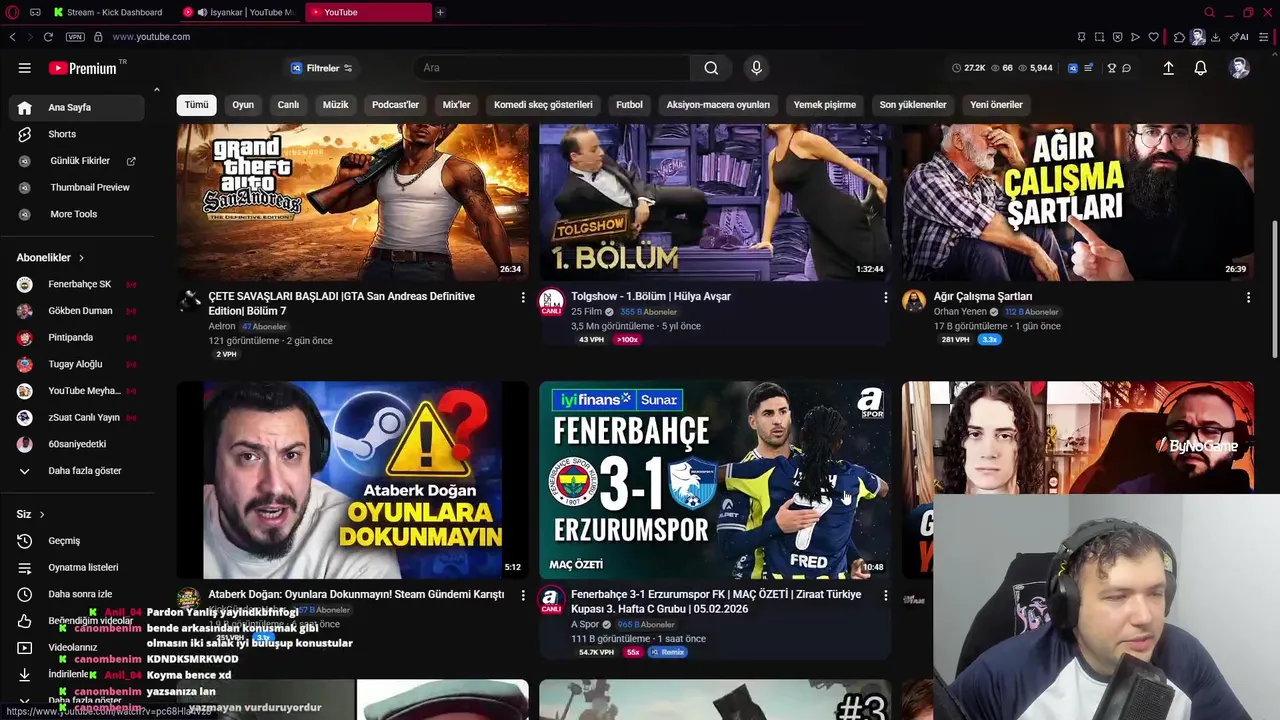Viewport: 1280px width, 720px height.
Task: Click the YouTube search input field
Action: click(552, 68)
